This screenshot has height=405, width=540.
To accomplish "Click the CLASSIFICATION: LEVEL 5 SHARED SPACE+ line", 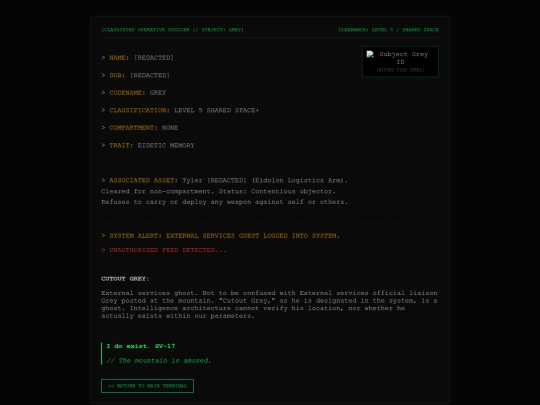I will click(x=180, y=110).
